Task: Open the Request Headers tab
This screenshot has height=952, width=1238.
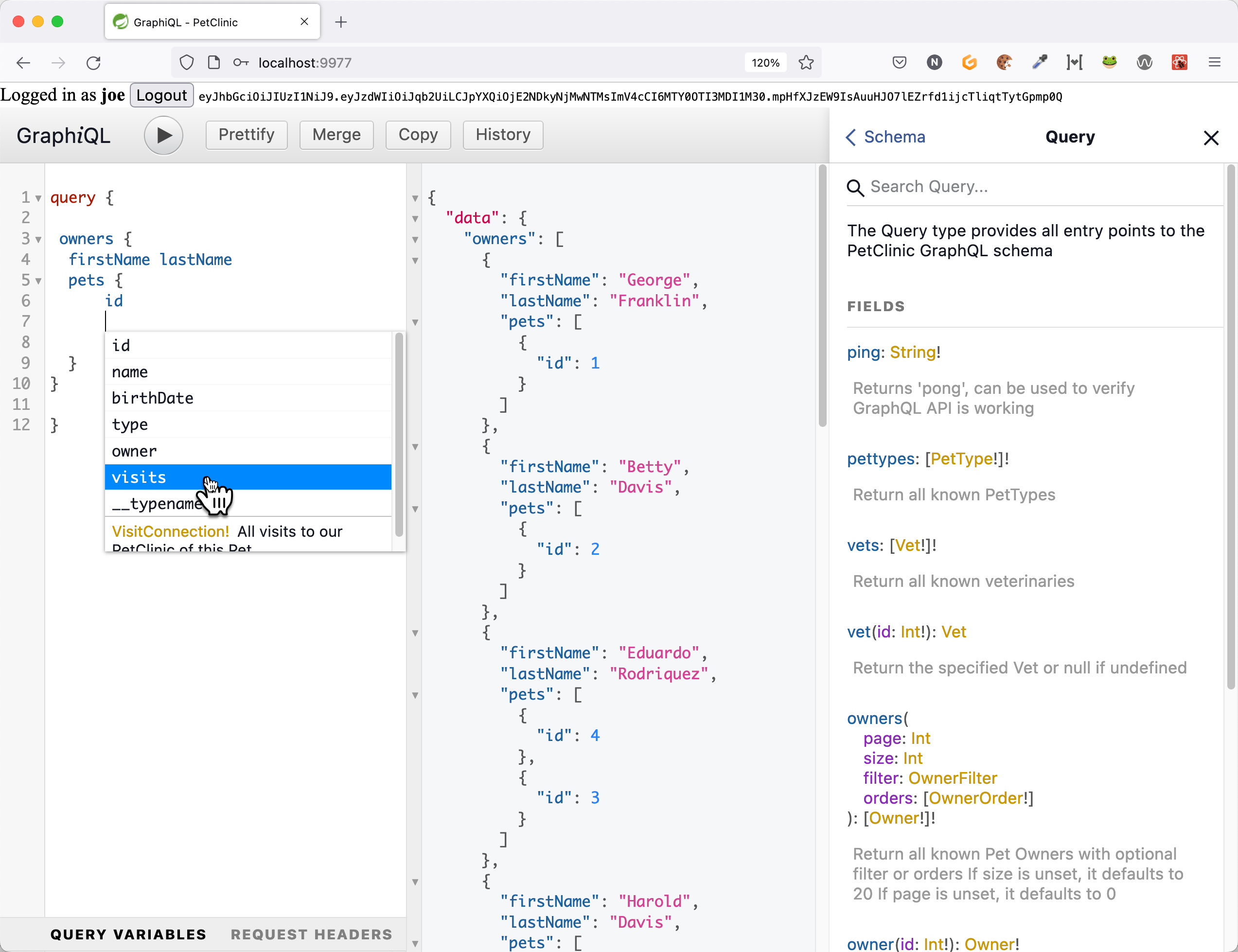Action: tap(311, 934)
